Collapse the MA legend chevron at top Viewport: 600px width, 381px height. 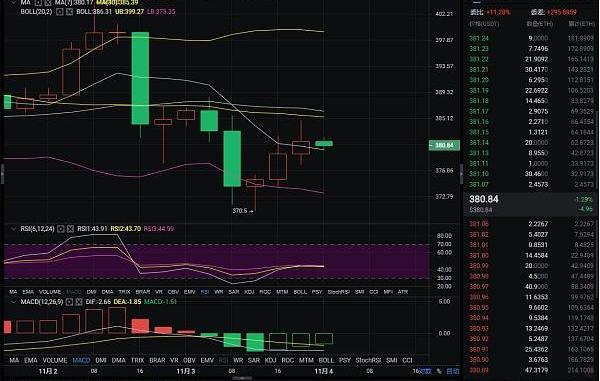tap(14, 2)
